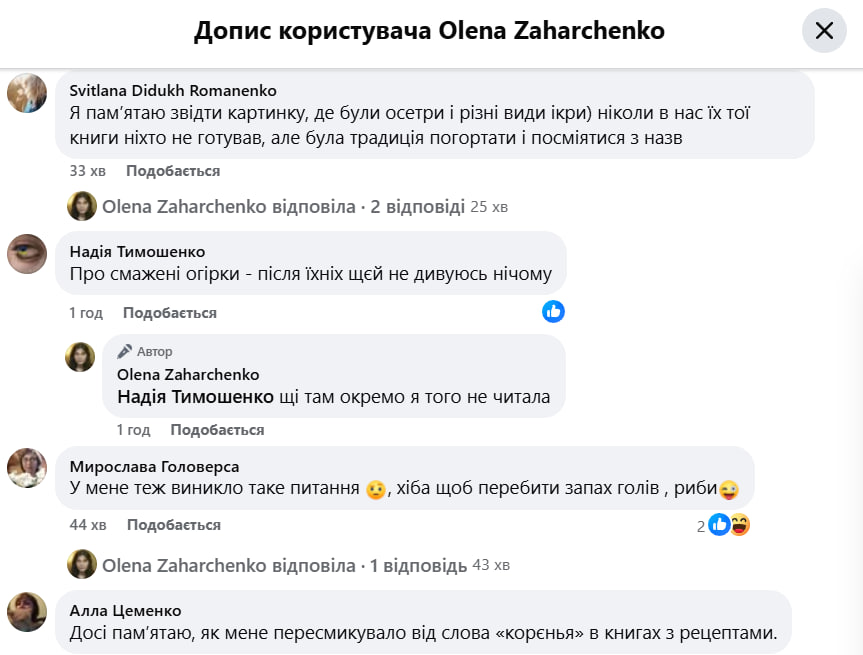Click Olena Zaharchenko's avatar in author reply
This screenshot has width=863, height=655.
click(80, 357)
